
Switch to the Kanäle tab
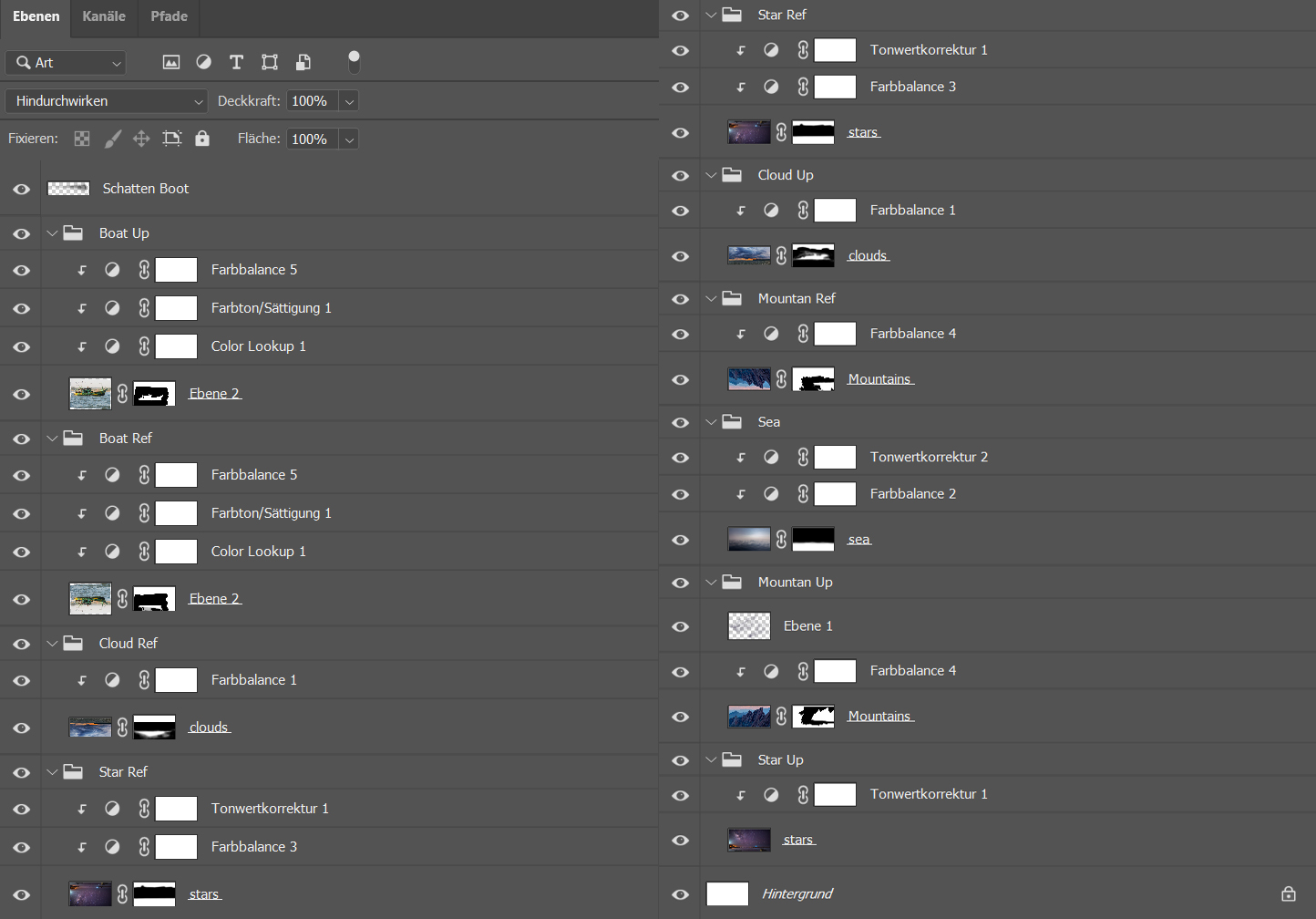[104, 16]
